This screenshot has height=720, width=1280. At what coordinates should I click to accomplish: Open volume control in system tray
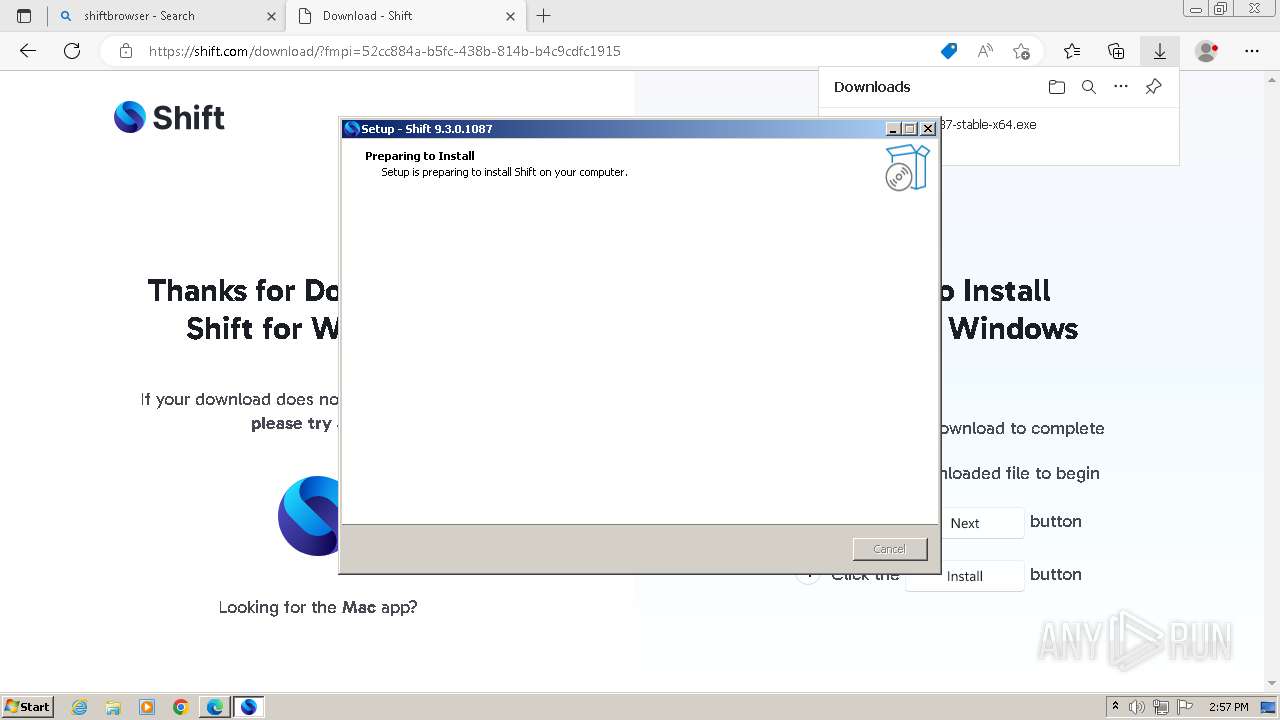pyautogui.click(x=1138, y=707)
